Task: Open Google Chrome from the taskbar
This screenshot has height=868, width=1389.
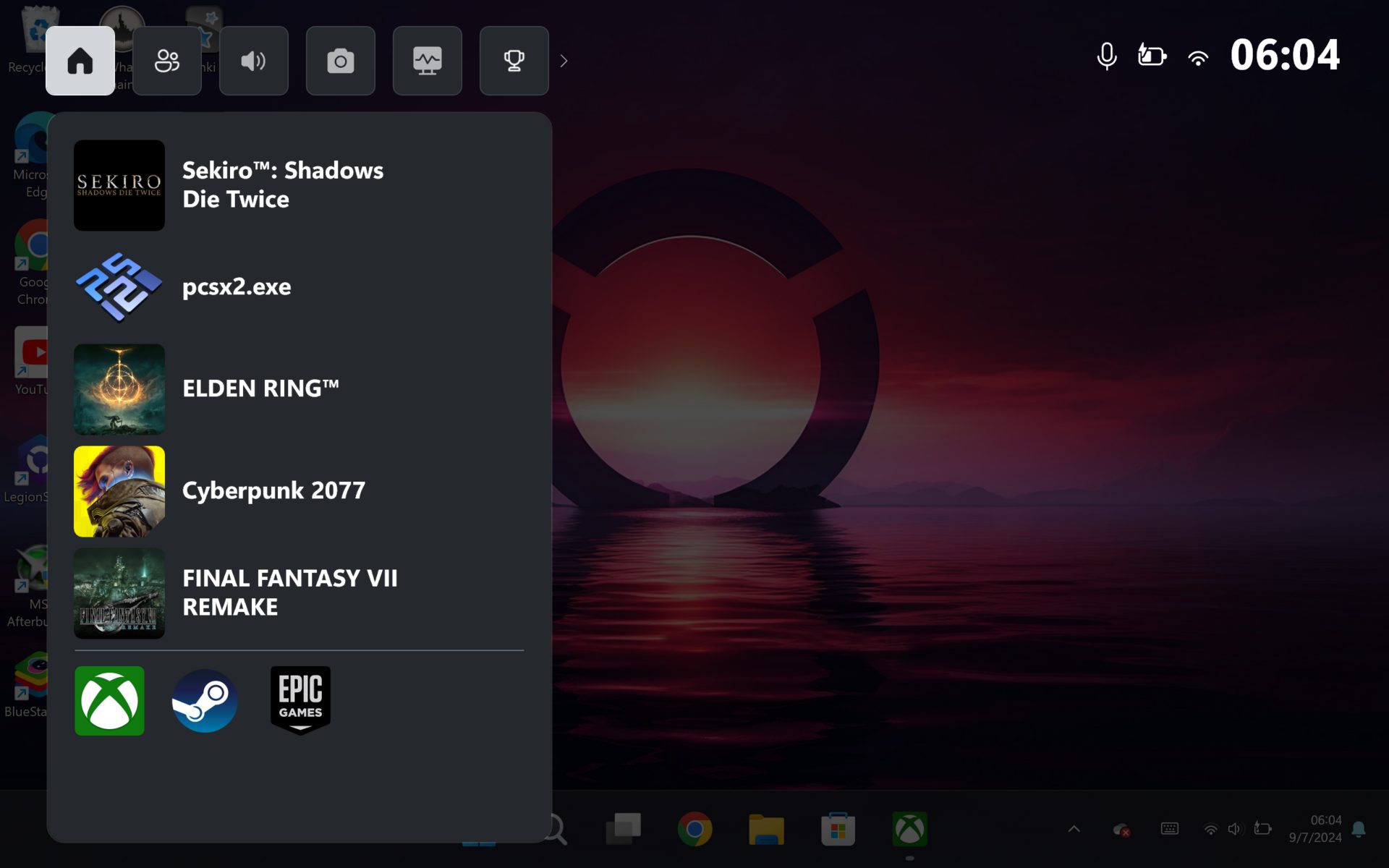Action: pyautogui.click(x=694, y=829)
